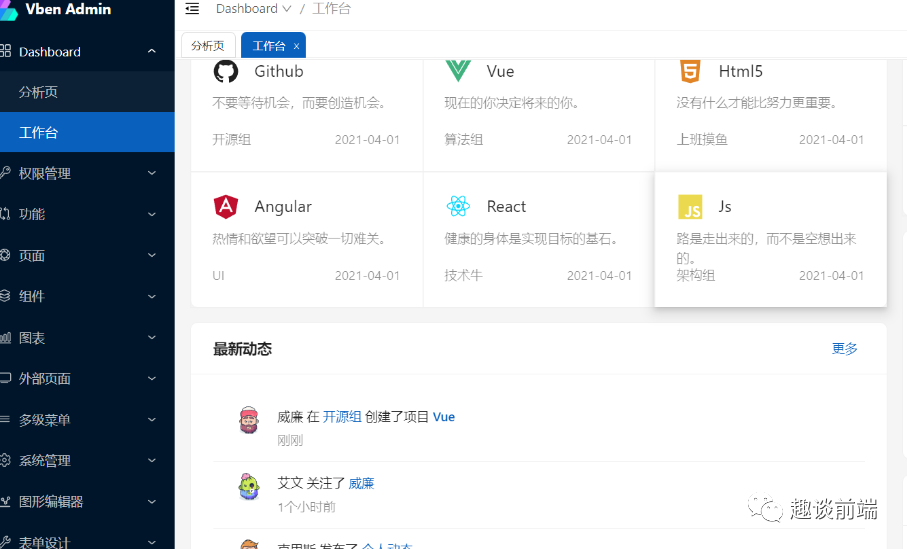Collapse the Dashboard menu chevron
This screenshot has height=549, width=907.
point(152,51)
